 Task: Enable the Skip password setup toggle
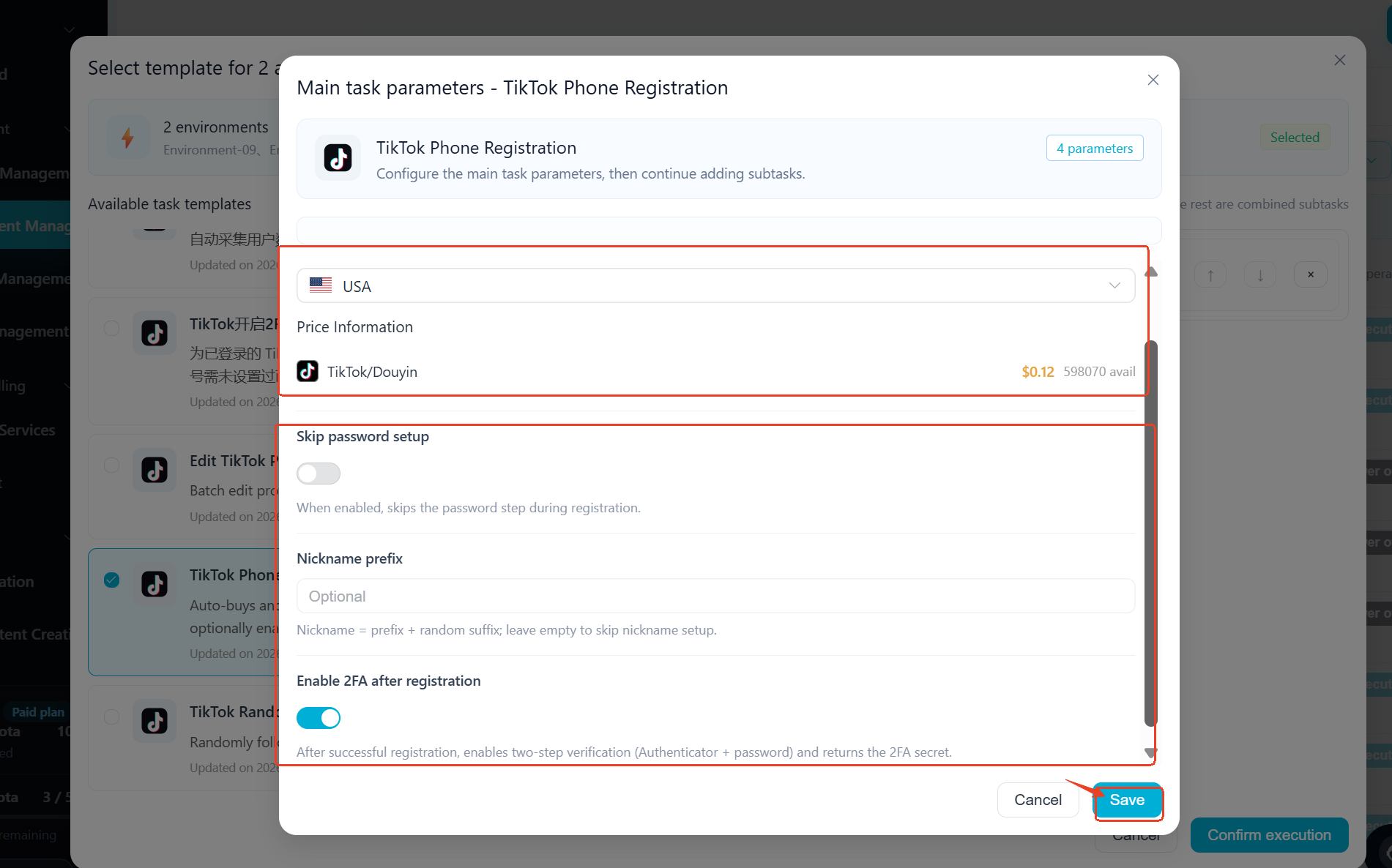click(319, 474)
